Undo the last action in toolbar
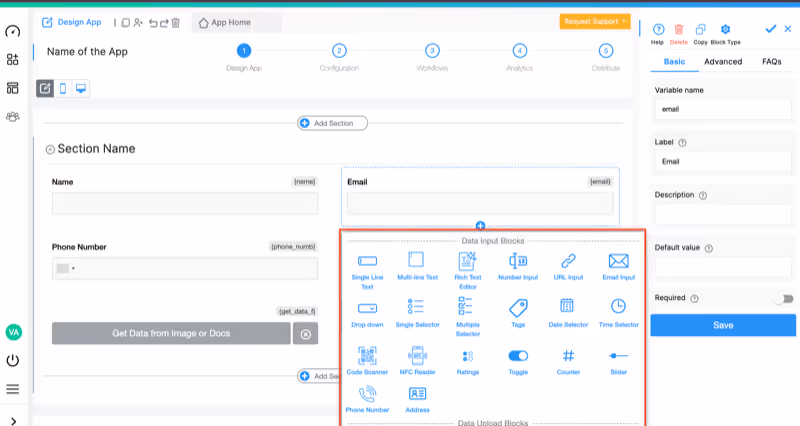Image resolution: width=800 pixels, height=426 pixels. point(153,23)
